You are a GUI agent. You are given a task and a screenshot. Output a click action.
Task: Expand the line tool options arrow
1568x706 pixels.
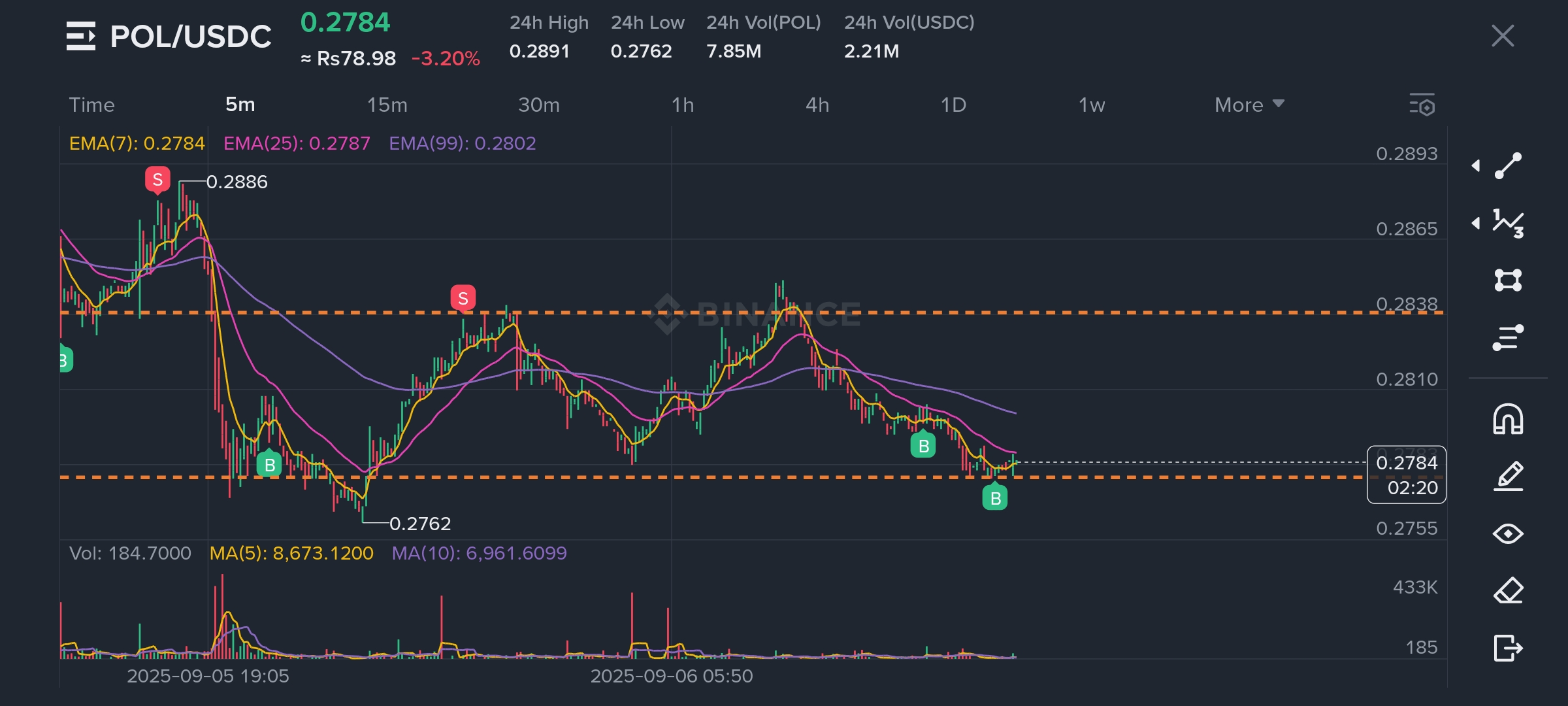pyautogui.click(x=1476, y=166)
